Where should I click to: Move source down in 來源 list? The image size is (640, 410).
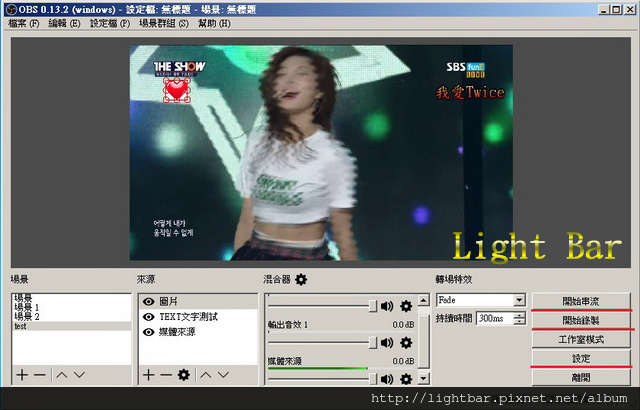(x=223, y=375)
